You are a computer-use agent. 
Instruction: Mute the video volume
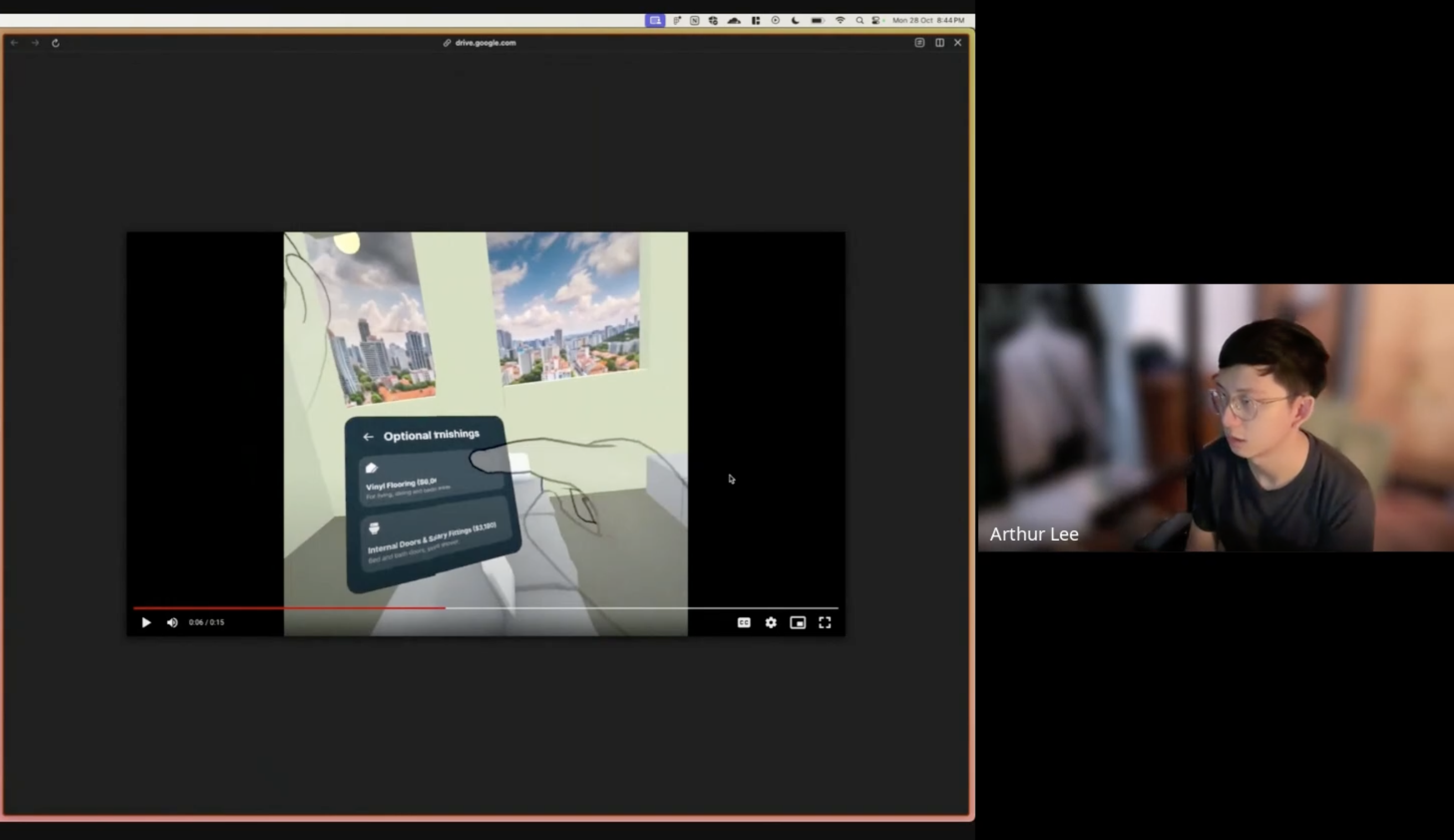[x=172, y=622]
